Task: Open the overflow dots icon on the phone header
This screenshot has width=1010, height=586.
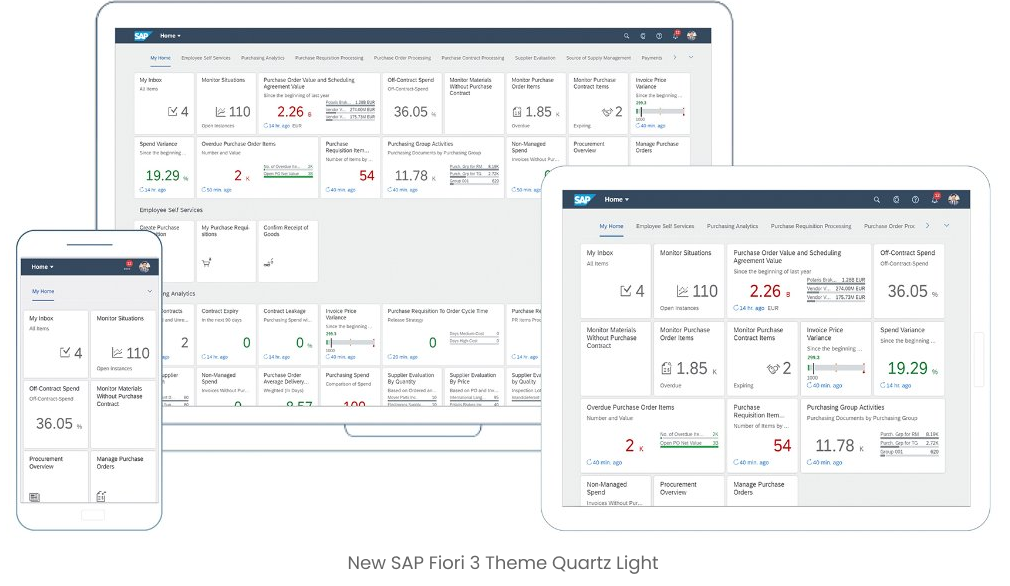Action: [x=128, y=267]
